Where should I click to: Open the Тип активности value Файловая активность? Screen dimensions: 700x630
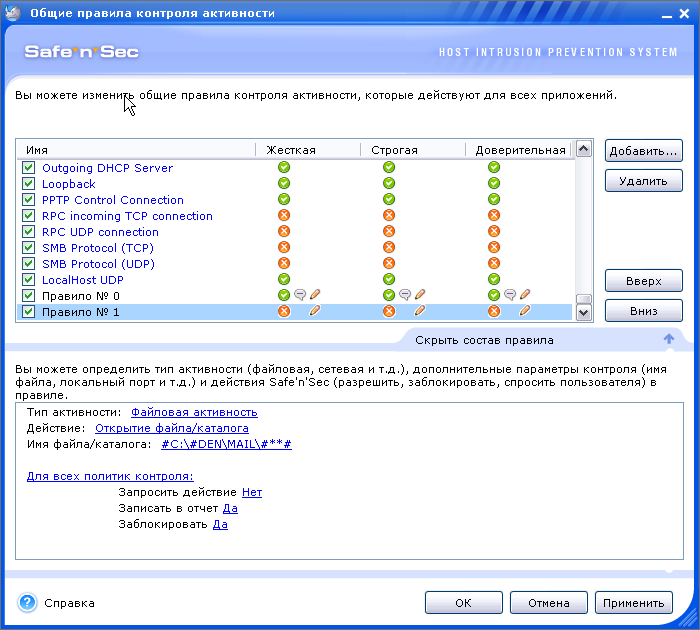point(194,412)
